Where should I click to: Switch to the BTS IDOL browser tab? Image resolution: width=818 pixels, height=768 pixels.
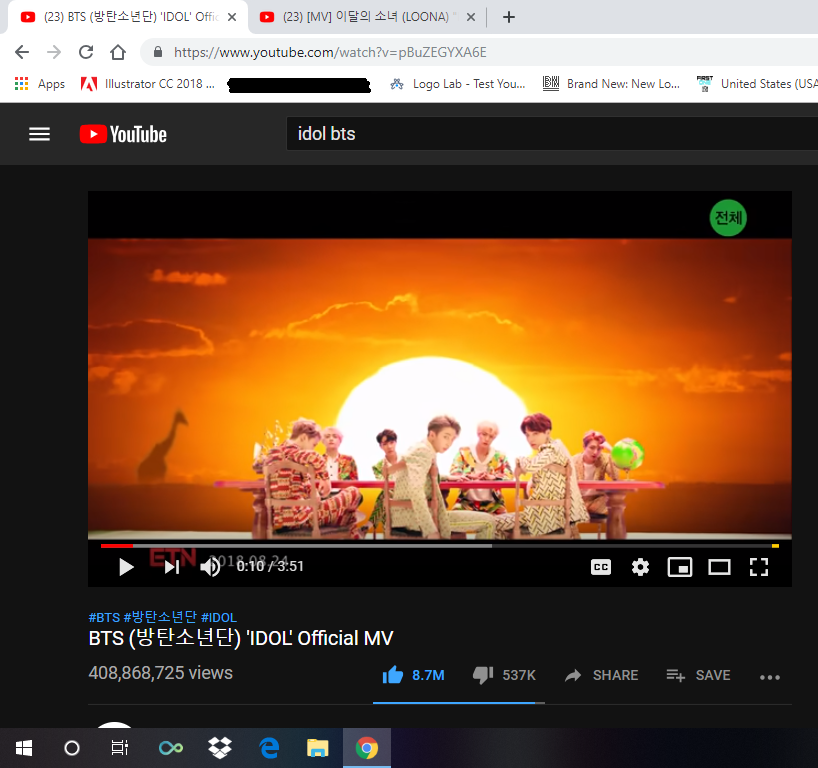128,17
